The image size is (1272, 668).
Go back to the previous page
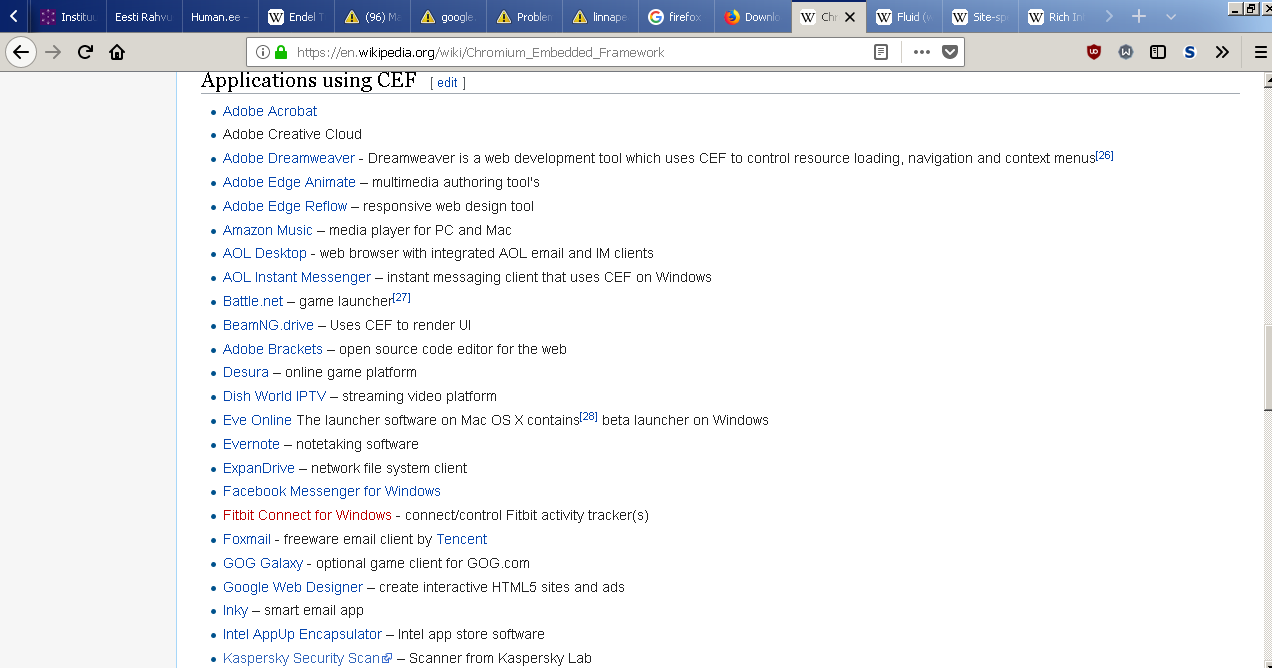coord(21,52)
